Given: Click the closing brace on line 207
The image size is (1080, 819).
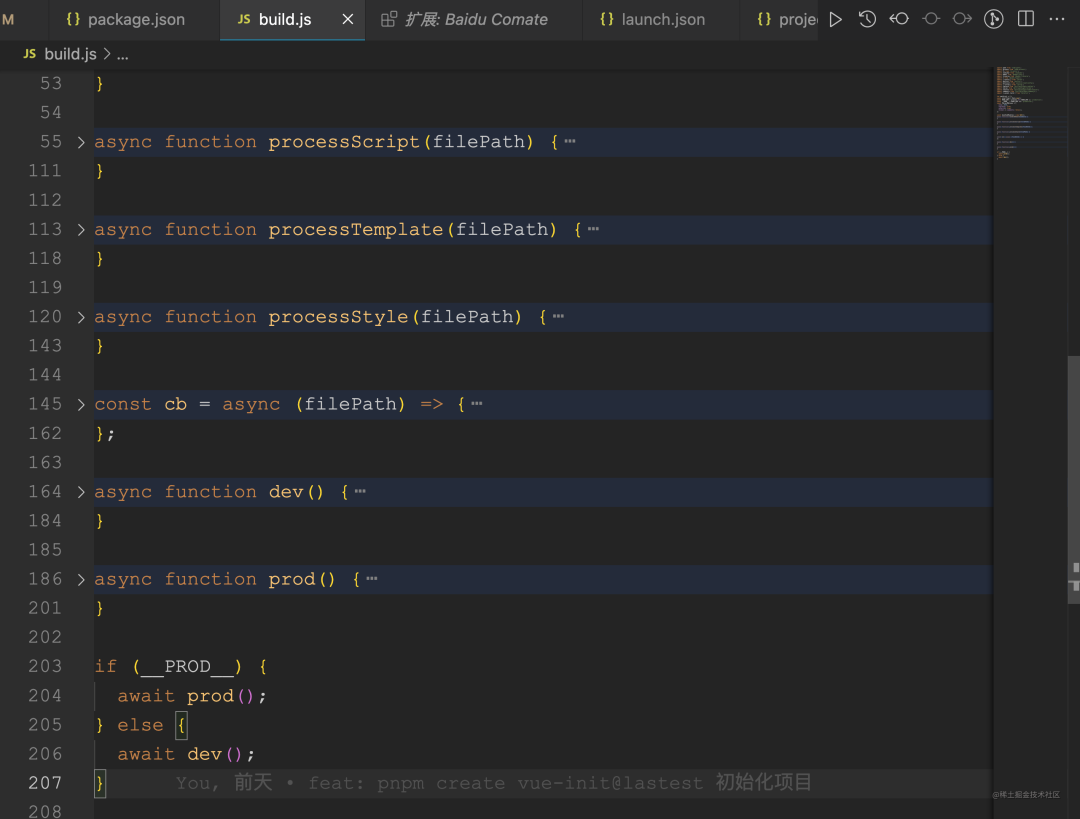Looking at the screenshot, I should click(x=100, y=783).
